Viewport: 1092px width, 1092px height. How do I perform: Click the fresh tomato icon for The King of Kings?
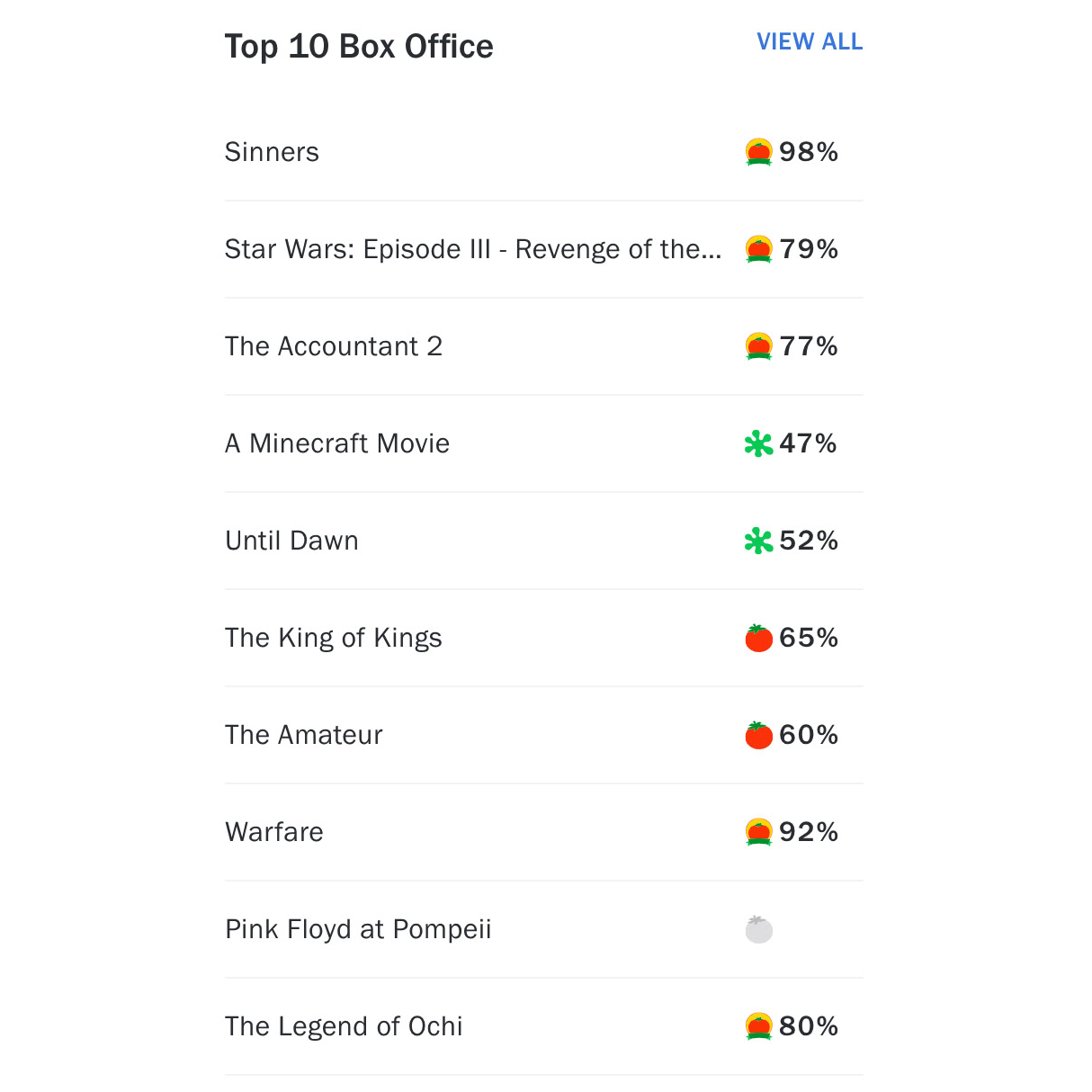point(758,638)
